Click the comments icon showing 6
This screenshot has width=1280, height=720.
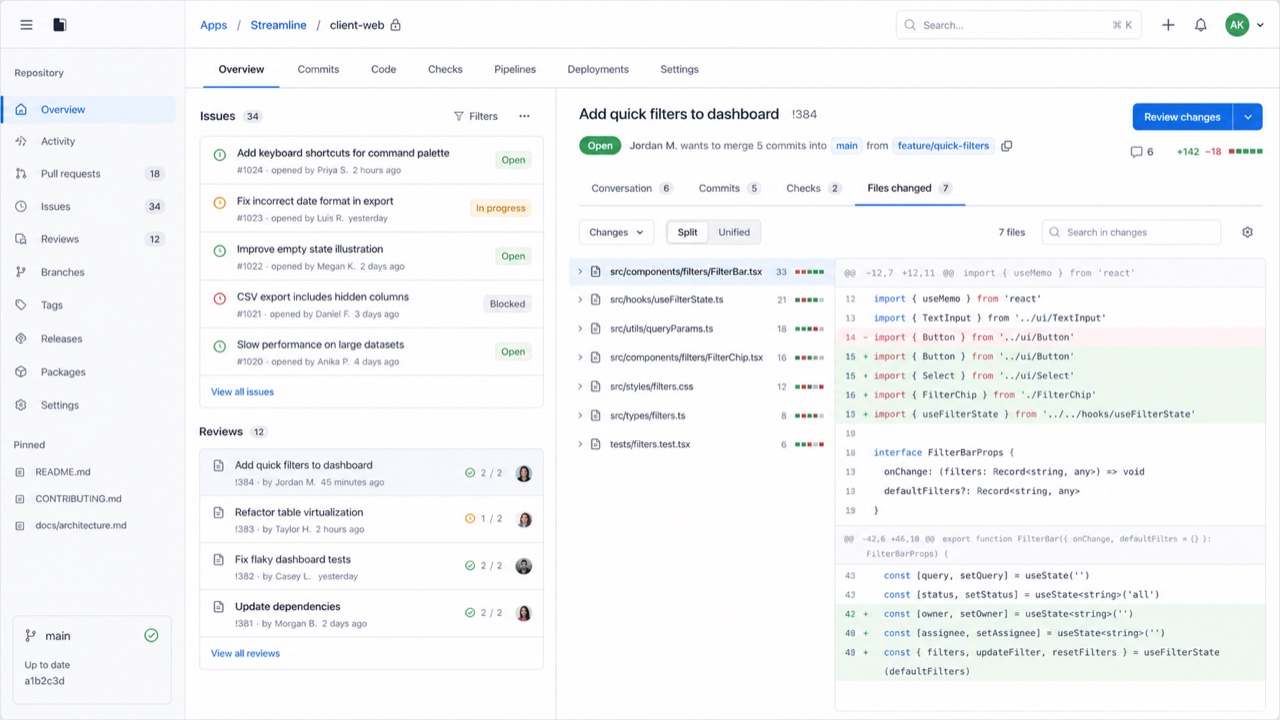[x=1136, y=152]
